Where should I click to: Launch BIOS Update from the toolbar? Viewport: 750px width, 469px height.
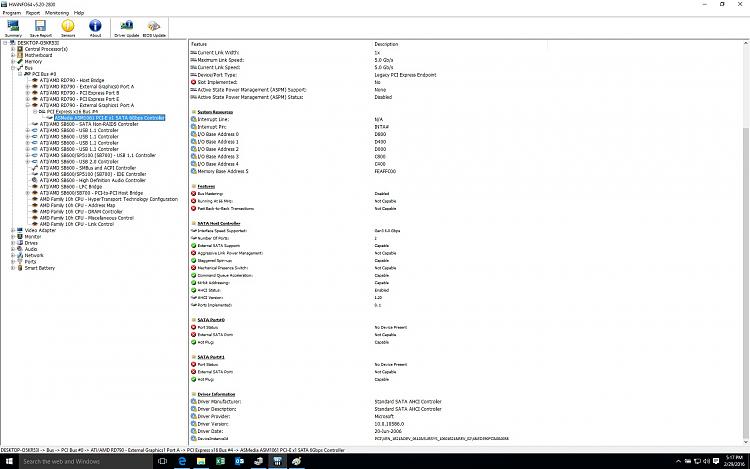point(154,28)
